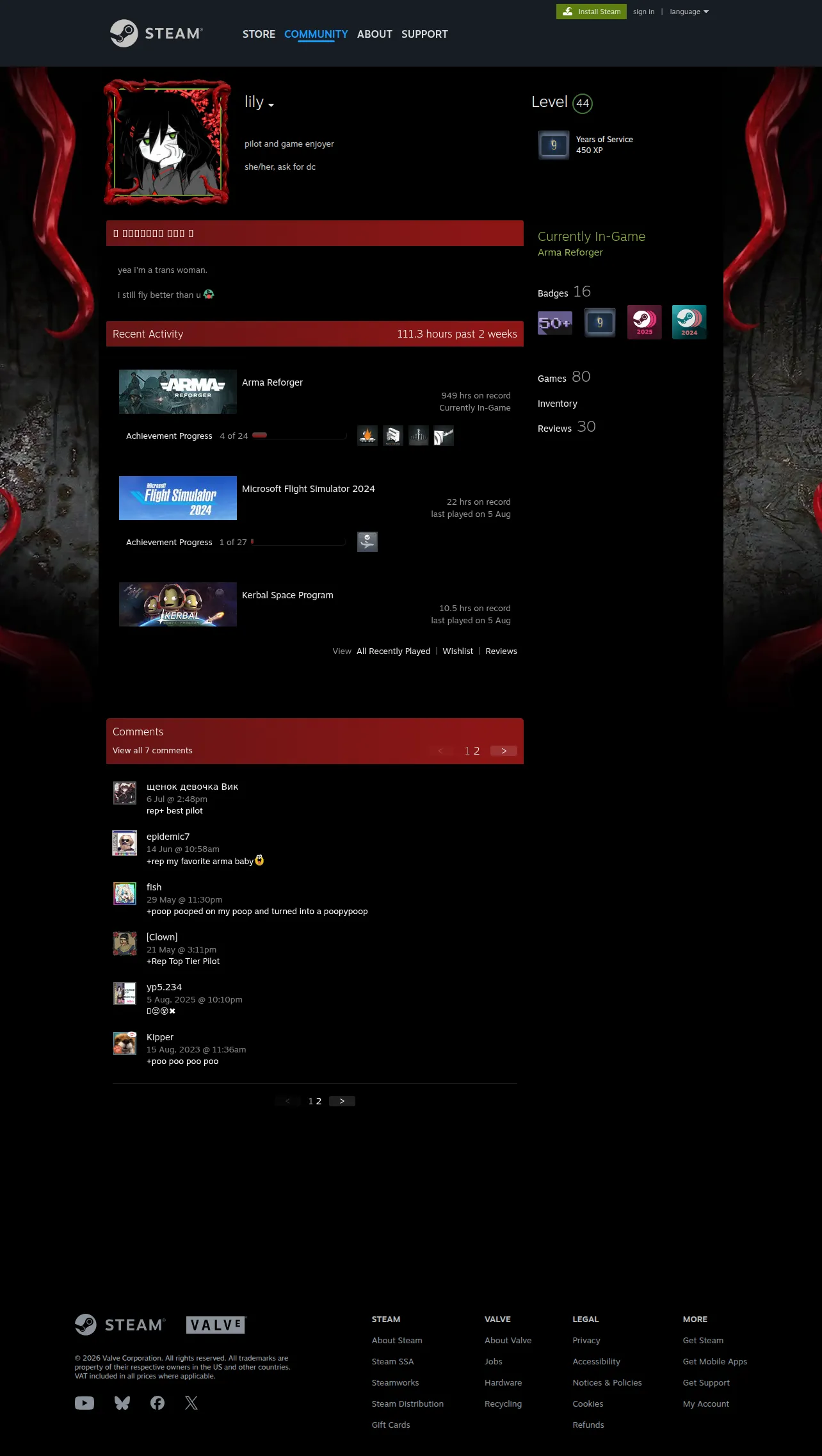Open fish's comment avatar
Screen dimensions: 822x1456
tap(125, 894)
